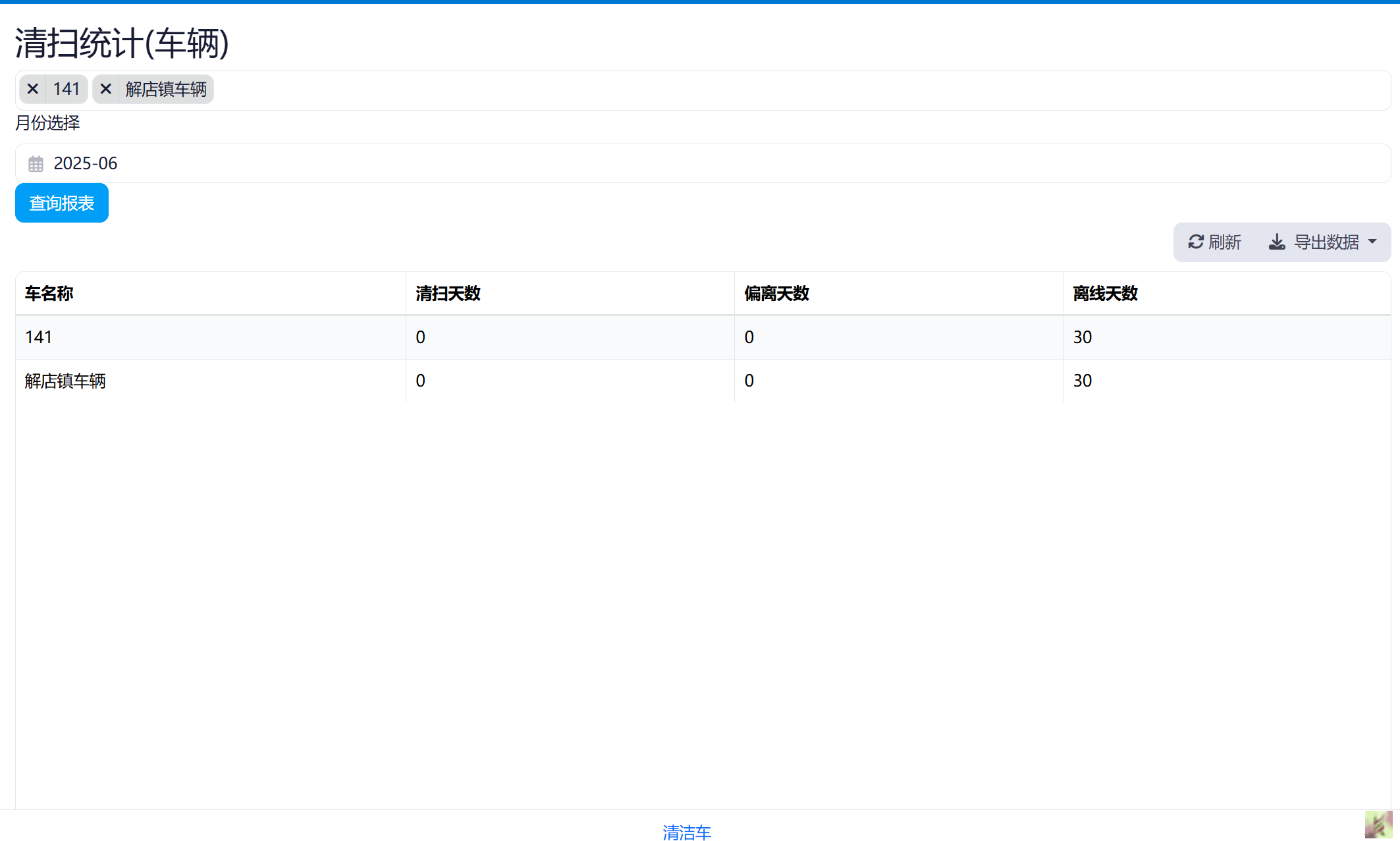1400x841 pixels.
Task: Click the avatar thumbnail at bottom right
Action: click(x=1378, y=825)
